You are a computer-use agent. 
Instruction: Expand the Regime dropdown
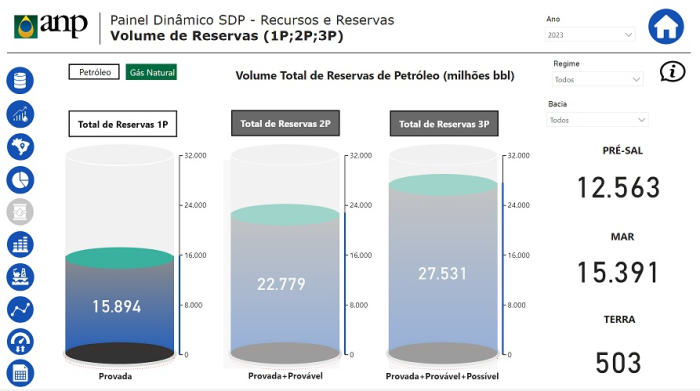click(x=597, y=79)
